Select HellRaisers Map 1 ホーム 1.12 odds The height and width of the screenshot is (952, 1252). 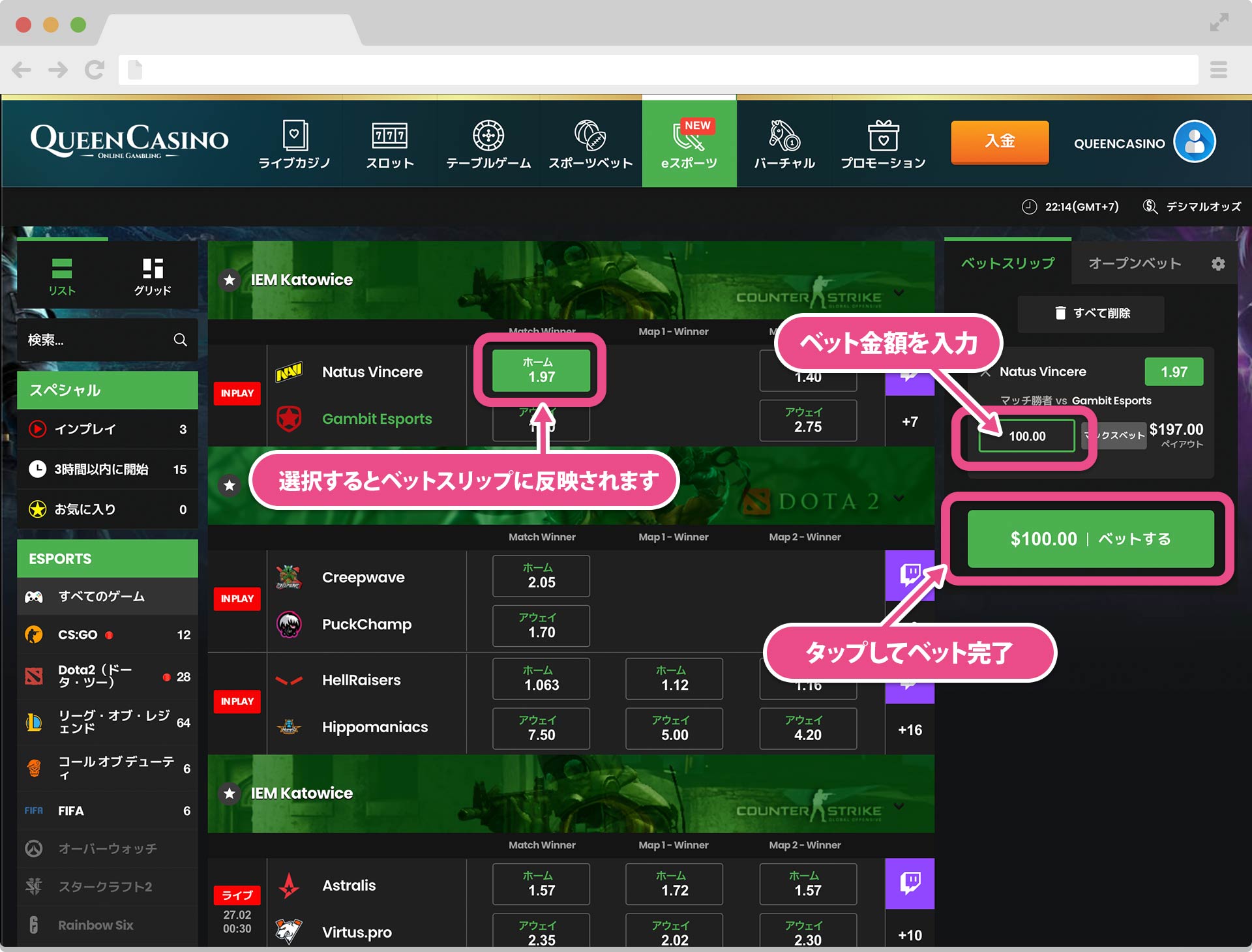click(674, 678)
